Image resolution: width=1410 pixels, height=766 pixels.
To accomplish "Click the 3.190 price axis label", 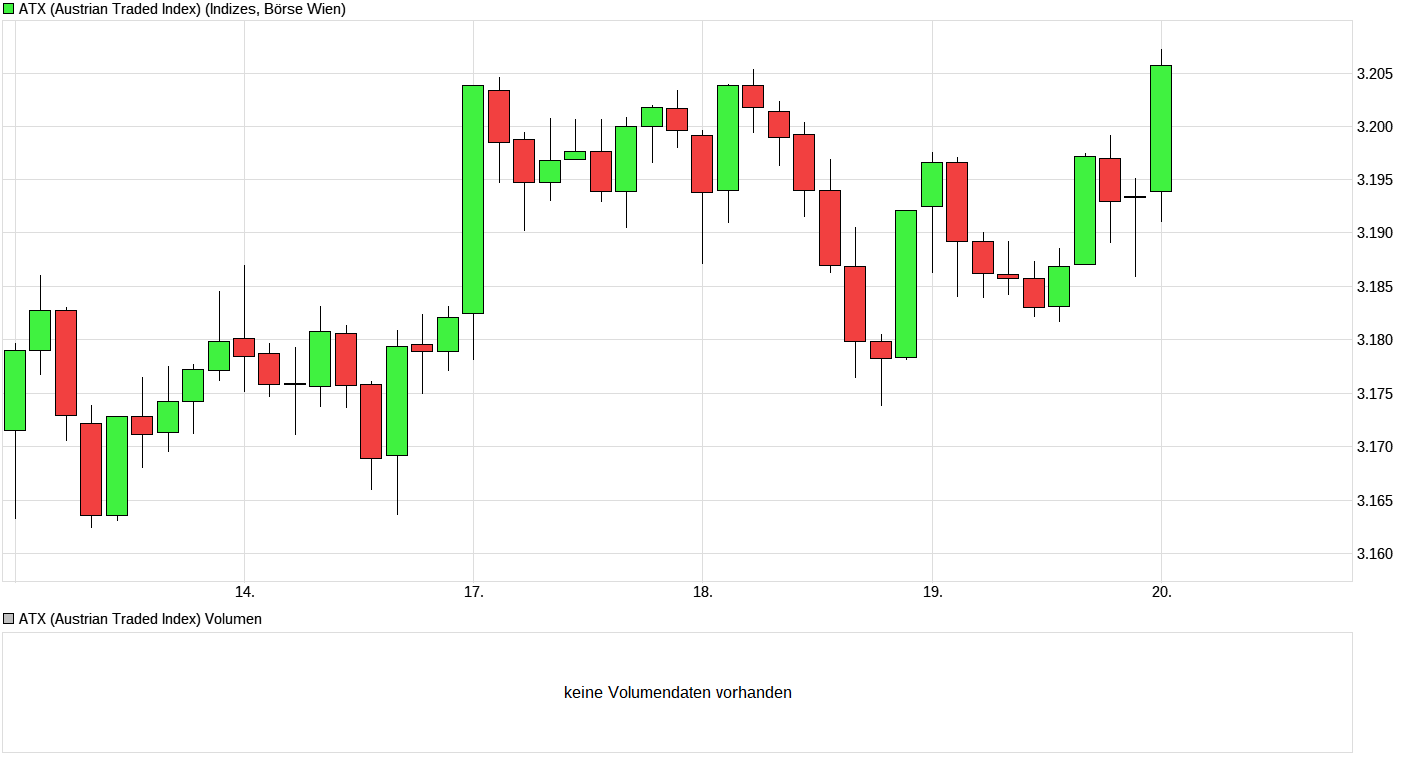I will pyautogui.click(x=1375, y=233).
